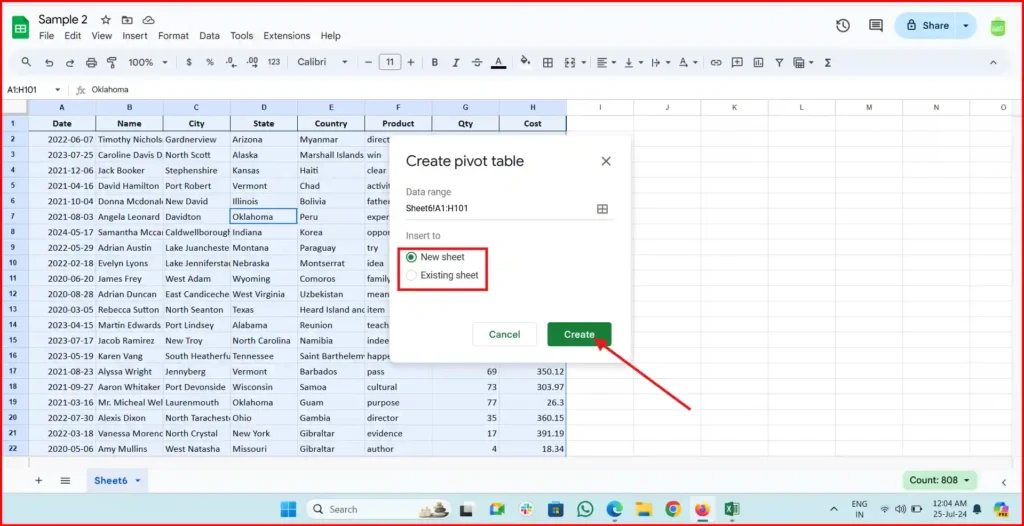The height and width of the screenshot is (526, 1024).
Task: Decrease decimal places
Action: [231, 63]
